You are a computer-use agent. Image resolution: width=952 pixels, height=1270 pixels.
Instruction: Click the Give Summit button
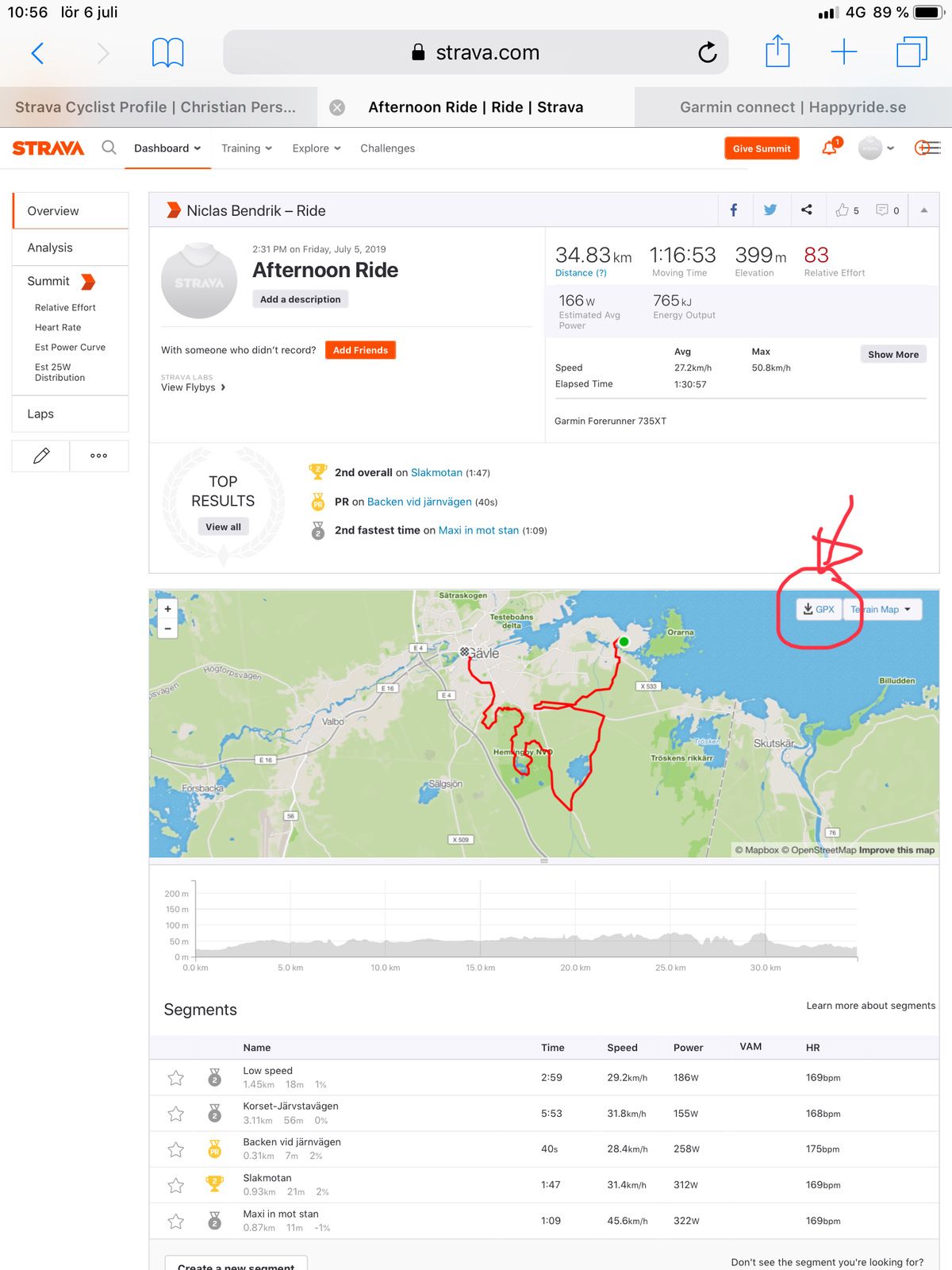pyautogui.click(x=762, y=148)
